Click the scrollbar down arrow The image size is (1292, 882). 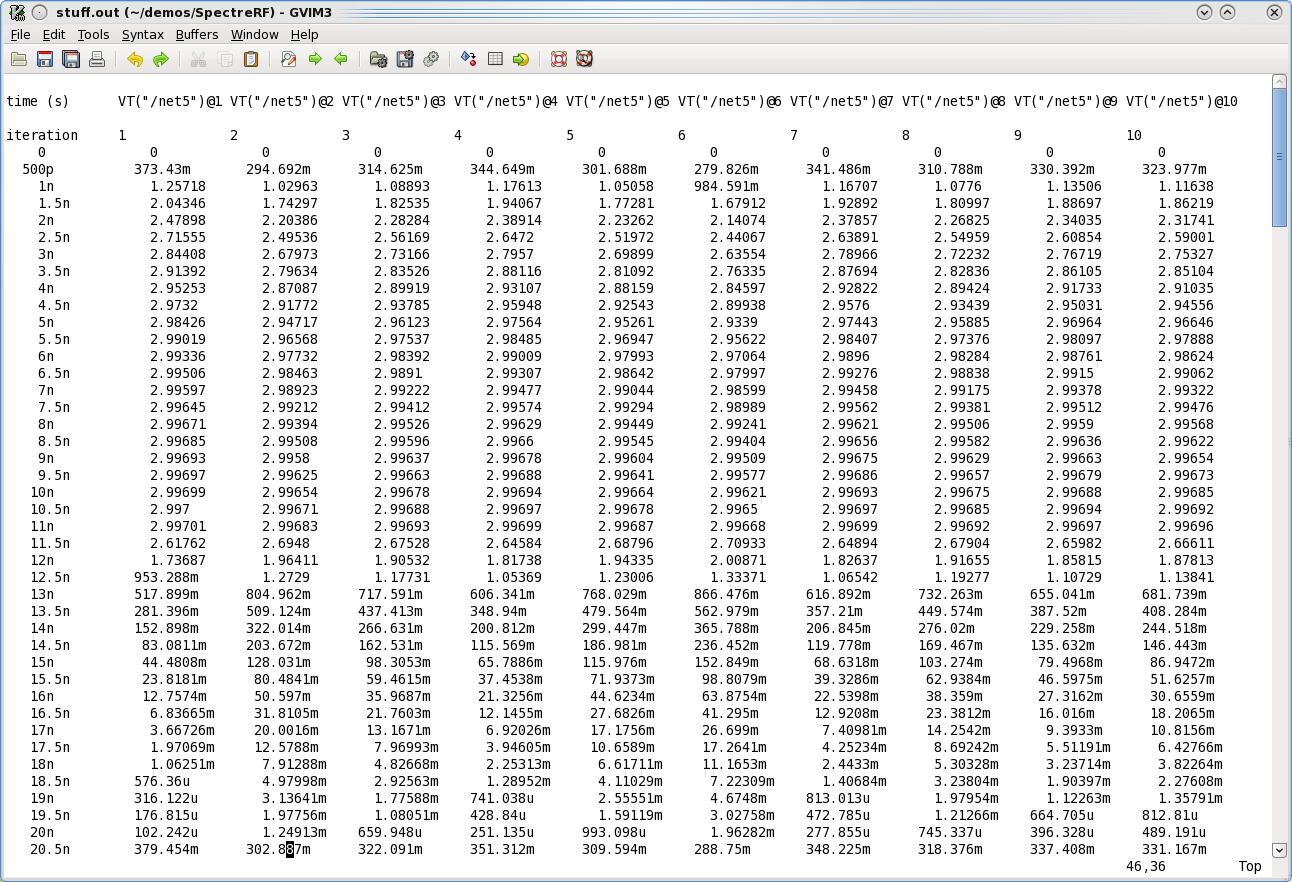(1279, 850)
